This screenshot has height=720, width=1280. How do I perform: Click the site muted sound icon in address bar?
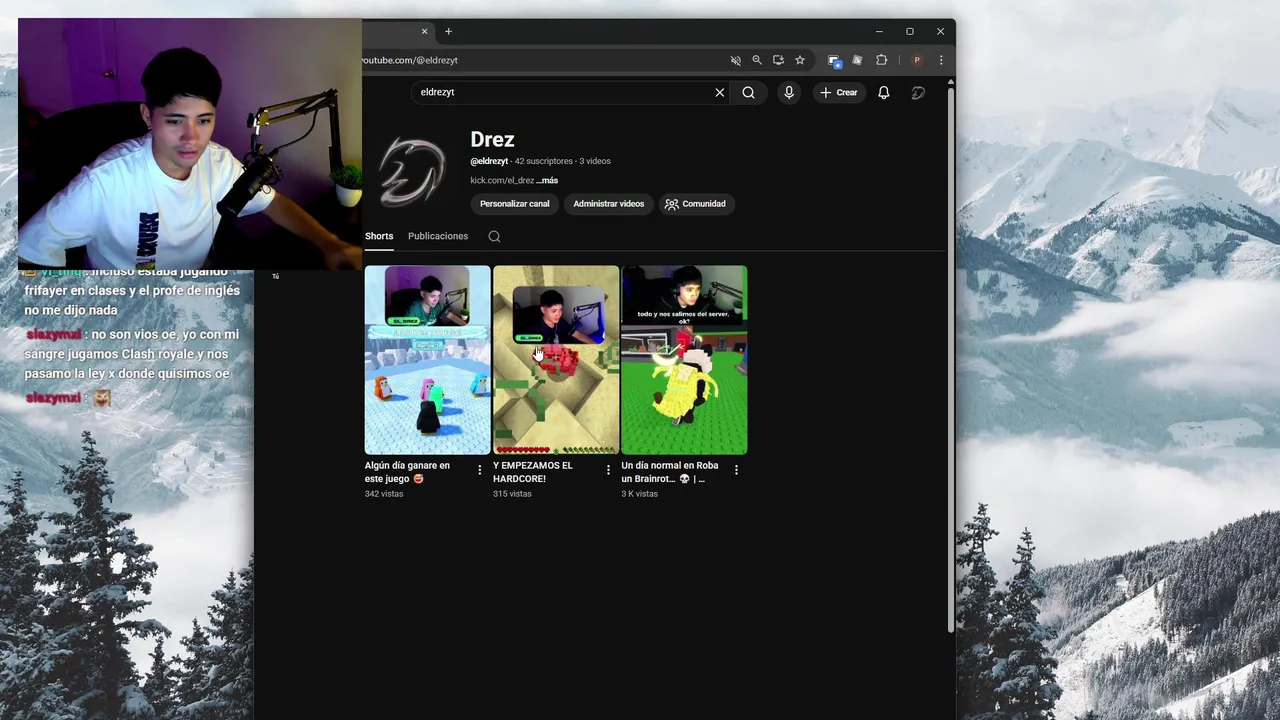tap(736, 60)
